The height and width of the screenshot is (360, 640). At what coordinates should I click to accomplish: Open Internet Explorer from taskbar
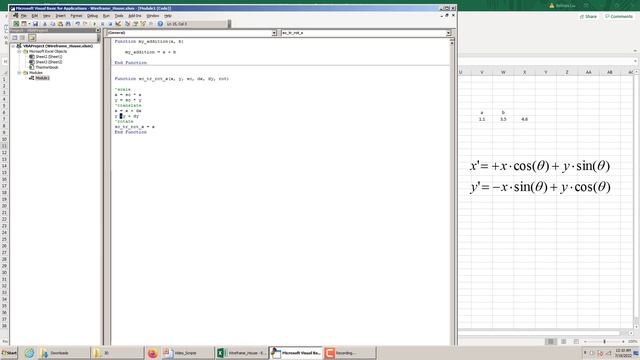pos(29,353)
